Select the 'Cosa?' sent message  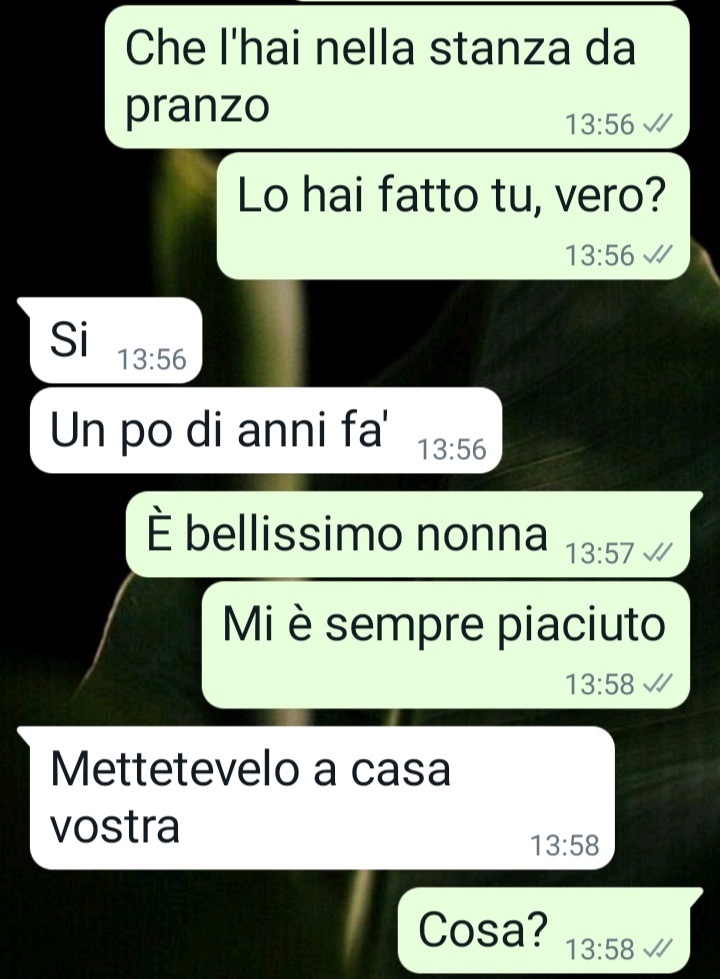click(548, 931)
